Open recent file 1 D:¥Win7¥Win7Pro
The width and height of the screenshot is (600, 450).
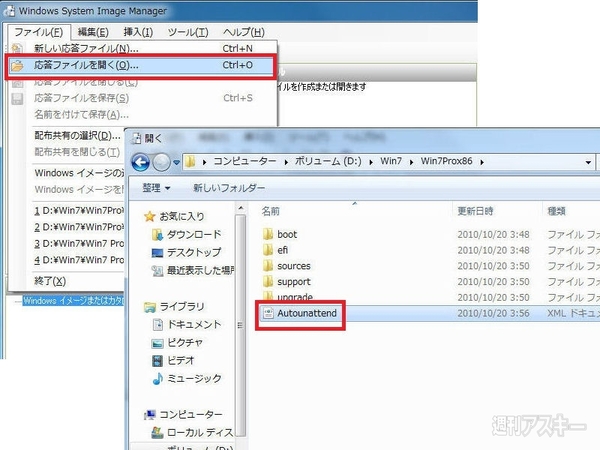point(79,210)
